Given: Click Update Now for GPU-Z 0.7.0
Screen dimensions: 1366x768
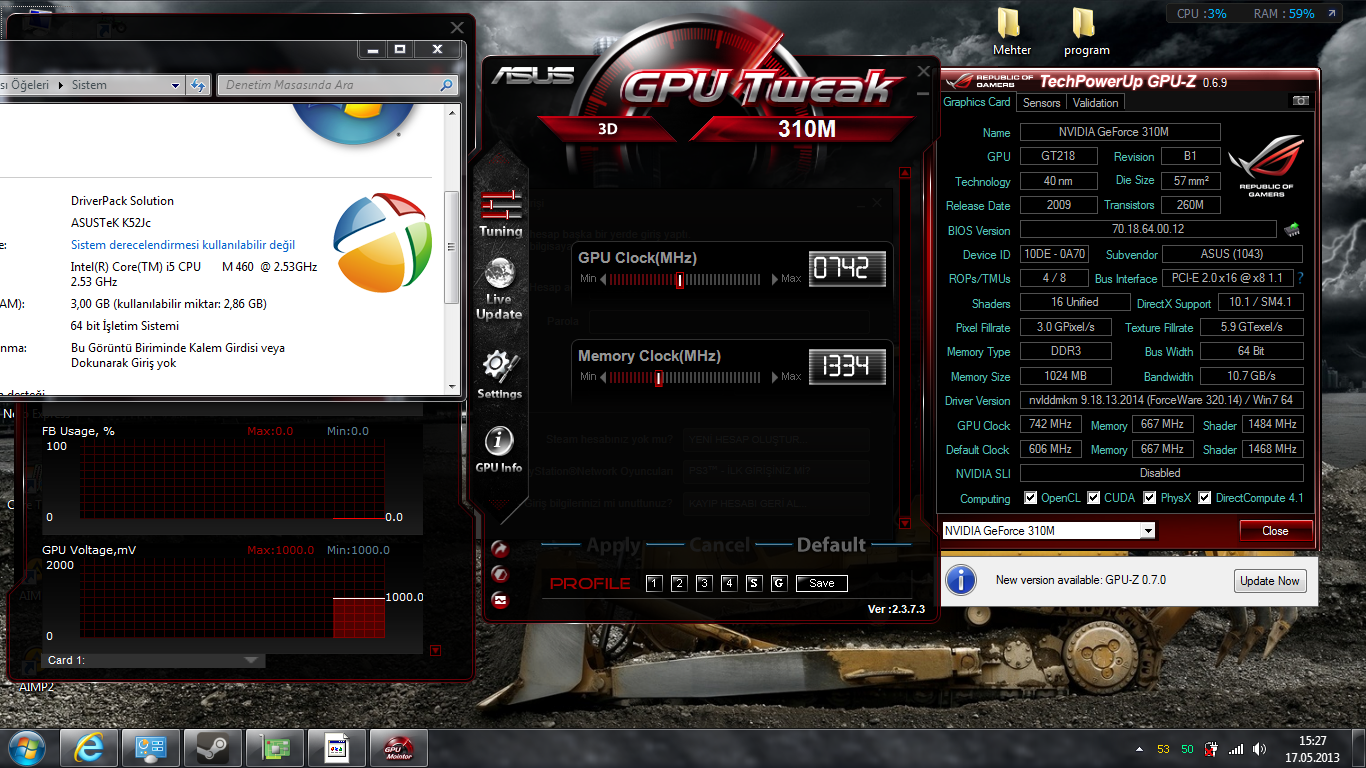Looking at the screenshot, I should coord(1270,581).
